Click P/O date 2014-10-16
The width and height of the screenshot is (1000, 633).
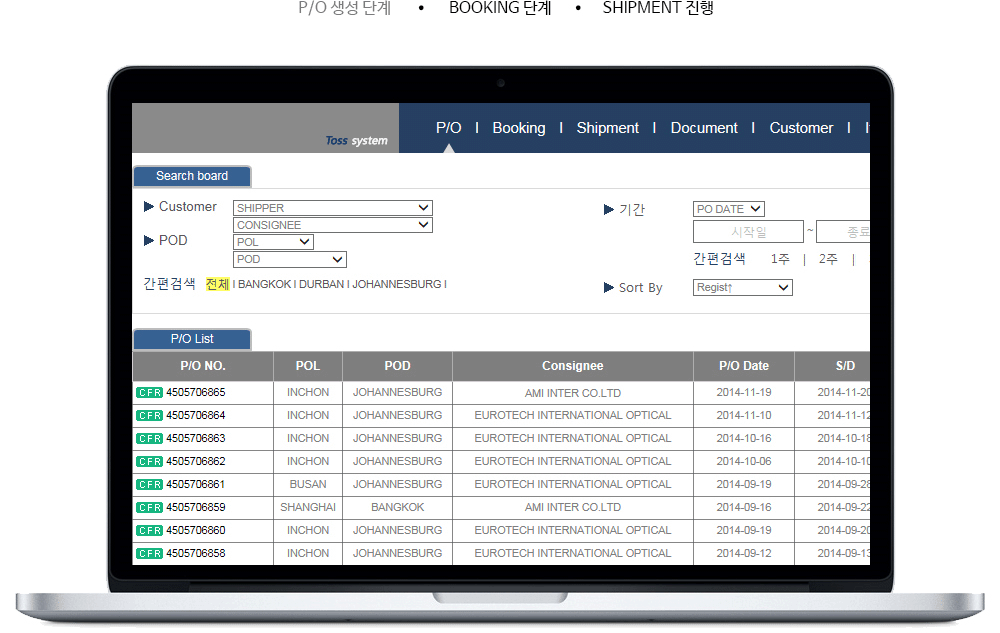(744, 439)
